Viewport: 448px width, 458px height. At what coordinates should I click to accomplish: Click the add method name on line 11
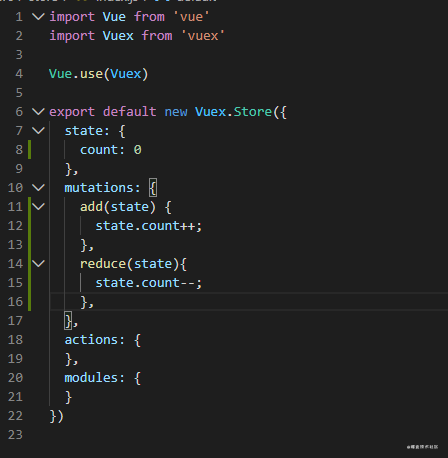92,207
